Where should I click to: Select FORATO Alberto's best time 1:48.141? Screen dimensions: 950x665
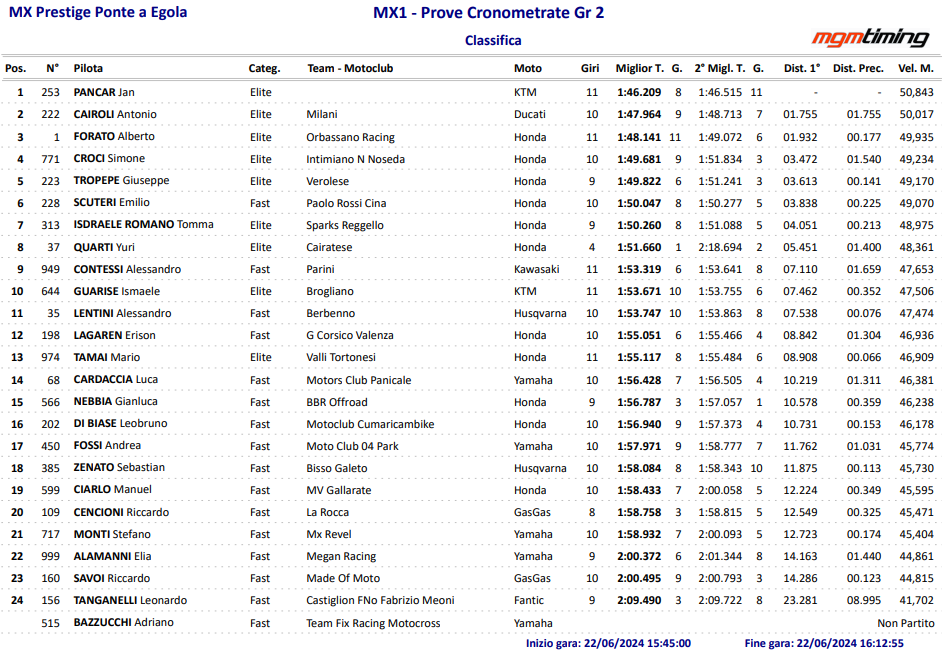[639, 137]
